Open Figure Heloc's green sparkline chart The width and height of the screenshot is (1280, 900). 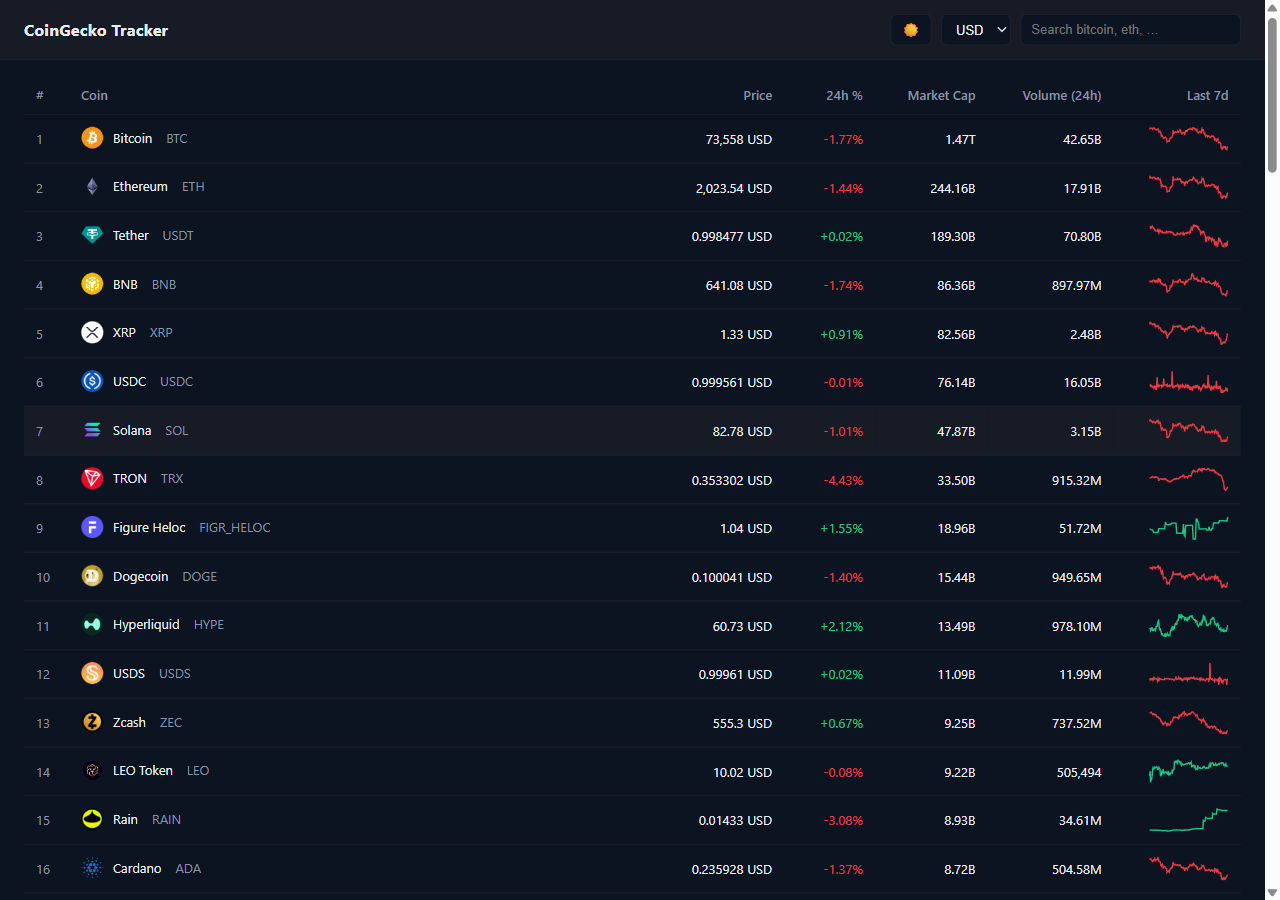(1189, 527)
